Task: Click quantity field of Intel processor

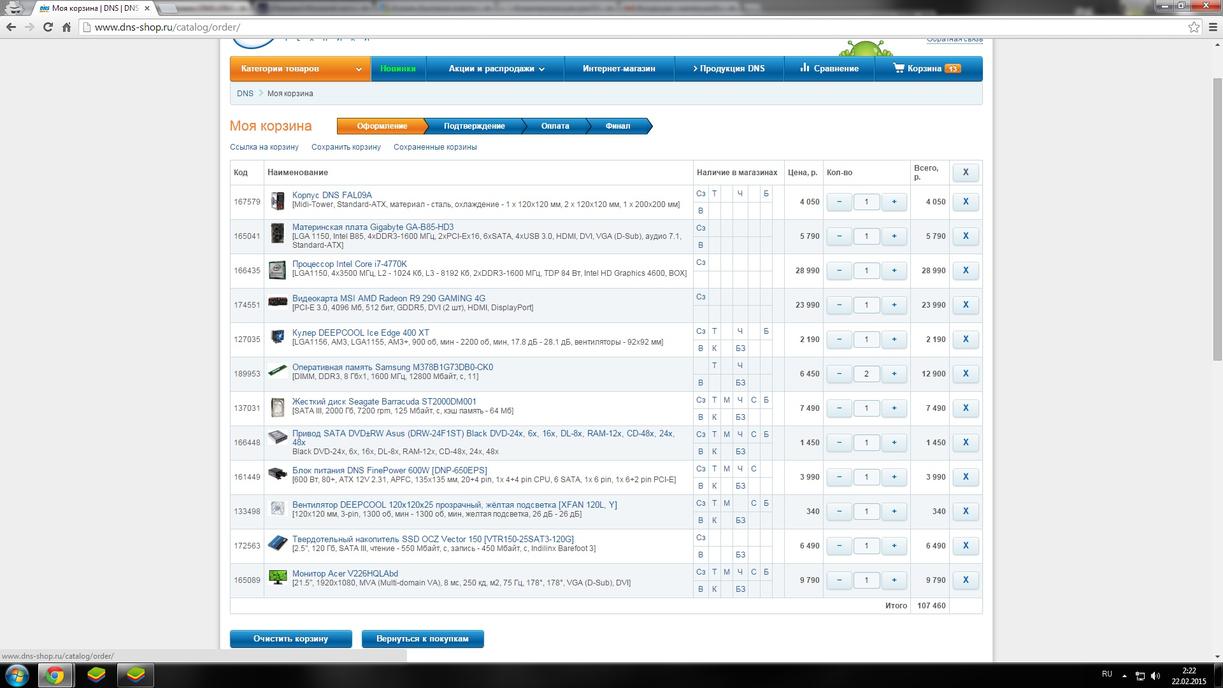Action: click(866, 270)
